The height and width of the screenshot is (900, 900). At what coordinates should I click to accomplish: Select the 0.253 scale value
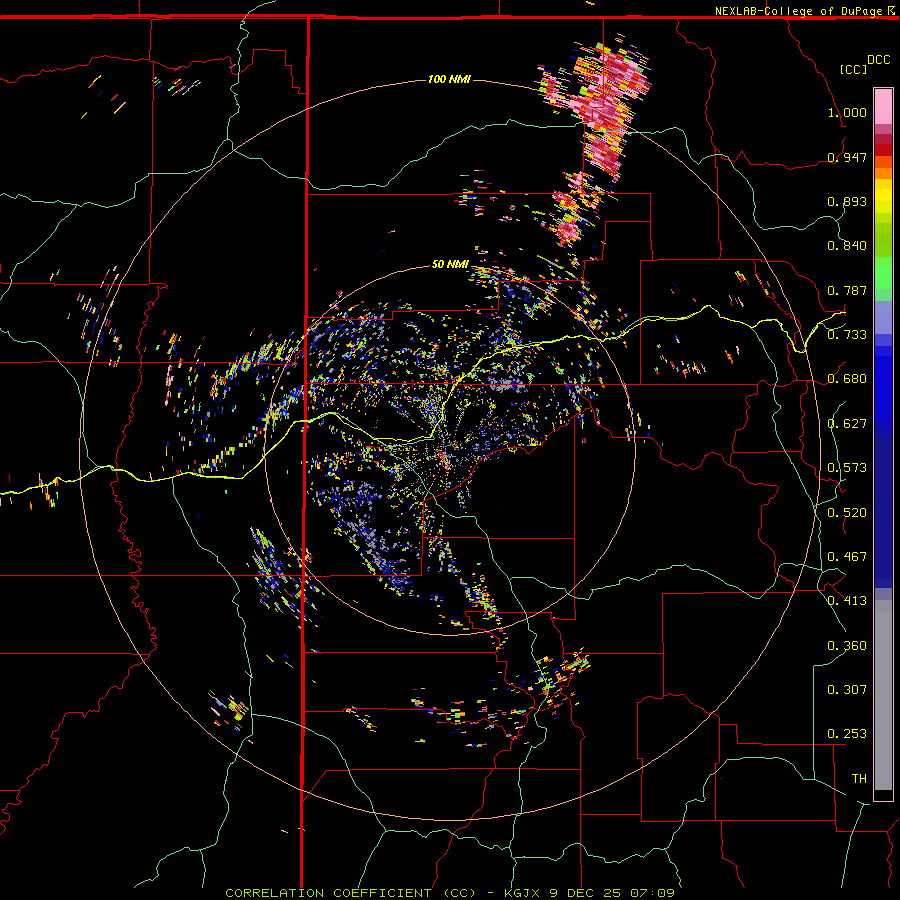(x=847, y=734)
